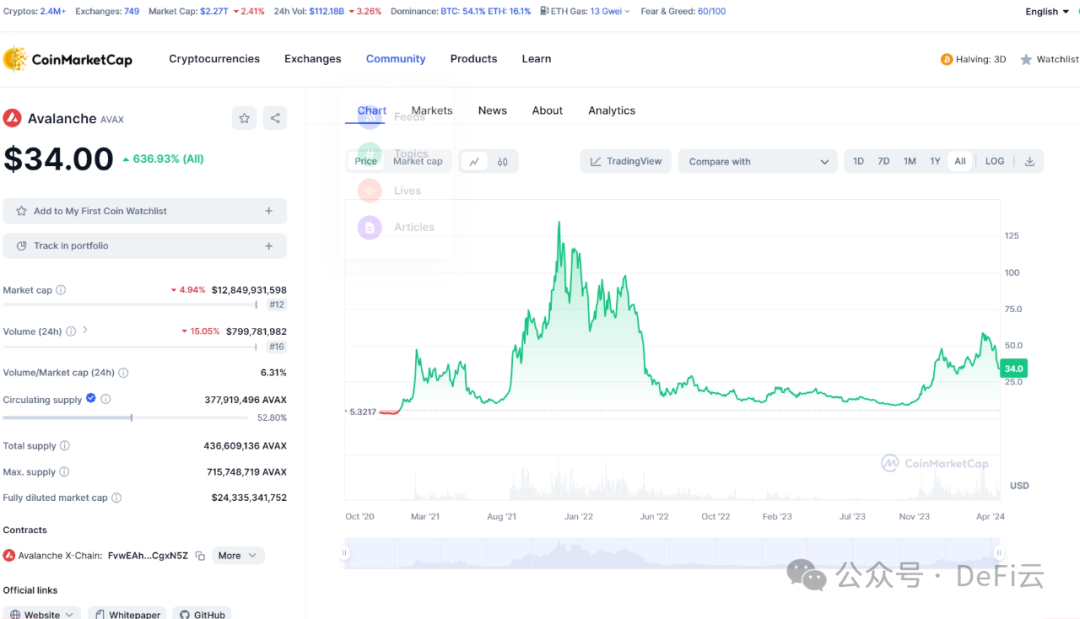Switch to the Analytics tab

pyautogui.click(x=611, y=111)
